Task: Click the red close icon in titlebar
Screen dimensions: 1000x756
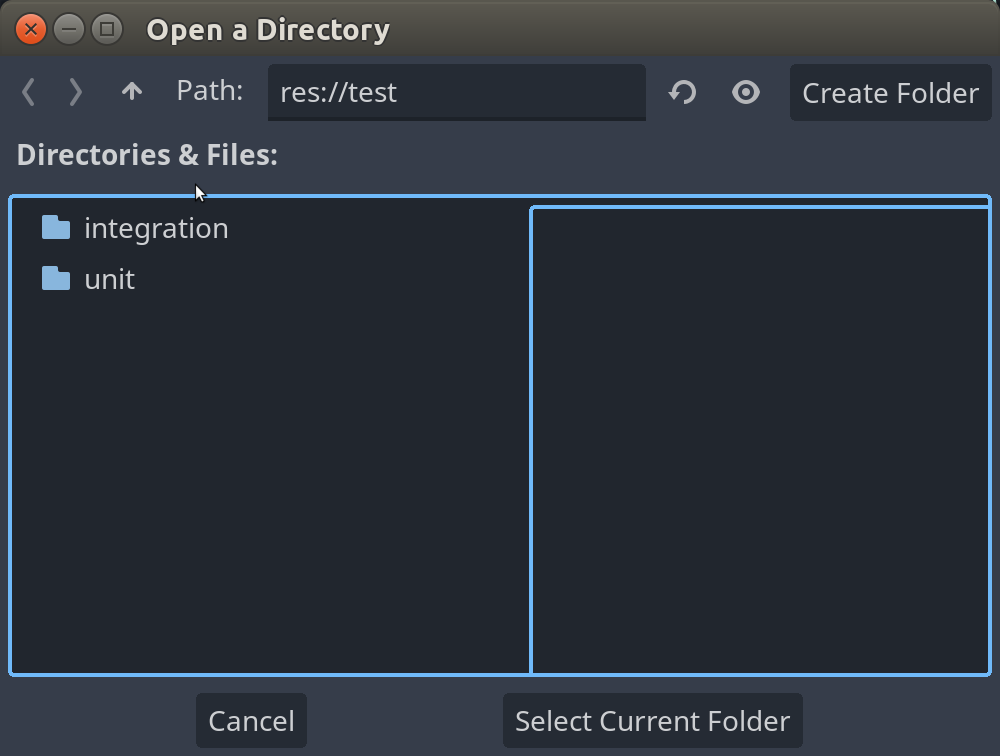Action: click(29, 29)
